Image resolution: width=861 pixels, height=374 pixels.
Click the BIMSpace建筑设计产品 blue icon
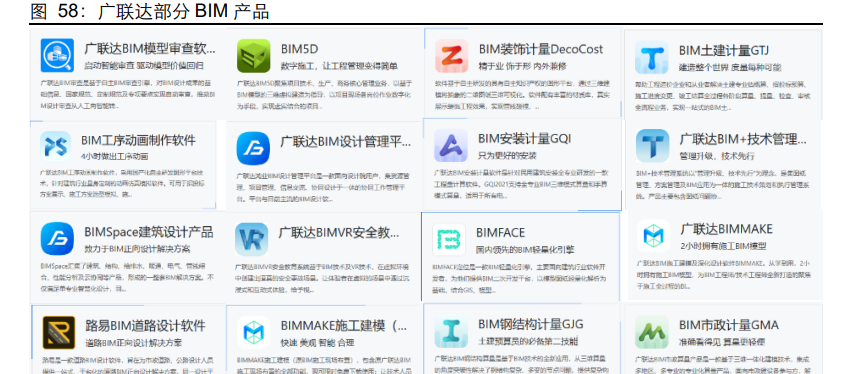point(57,239)
